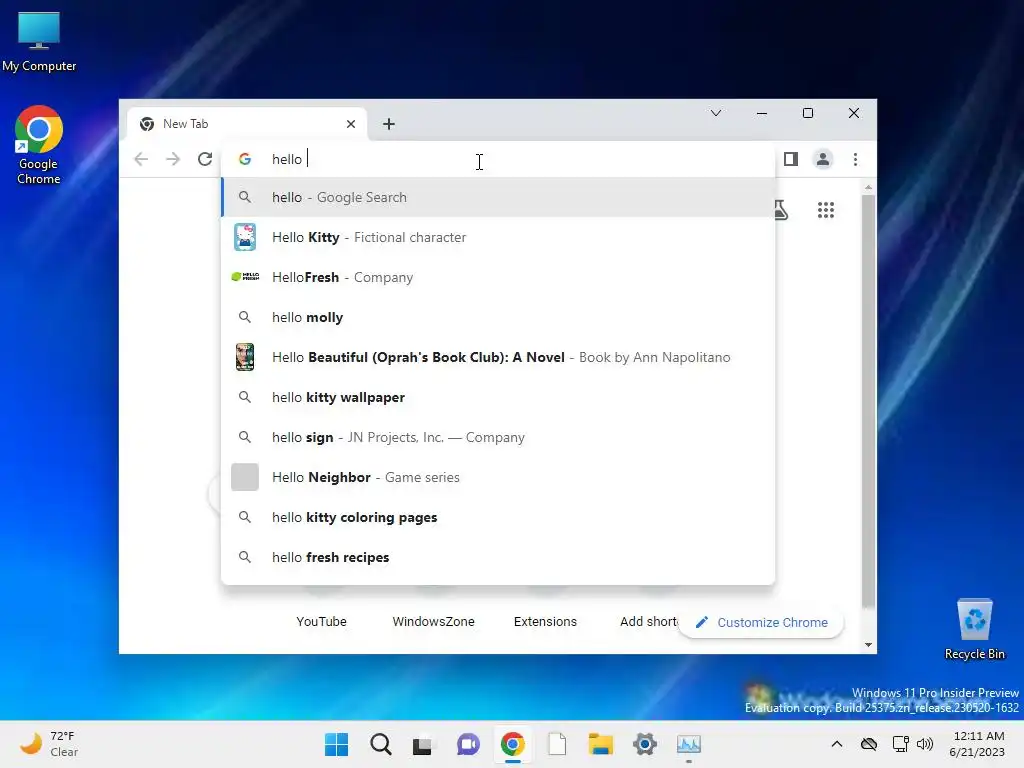1024x768 pixels.
Task: Open the Google apps grid
Action: point(826,210)
